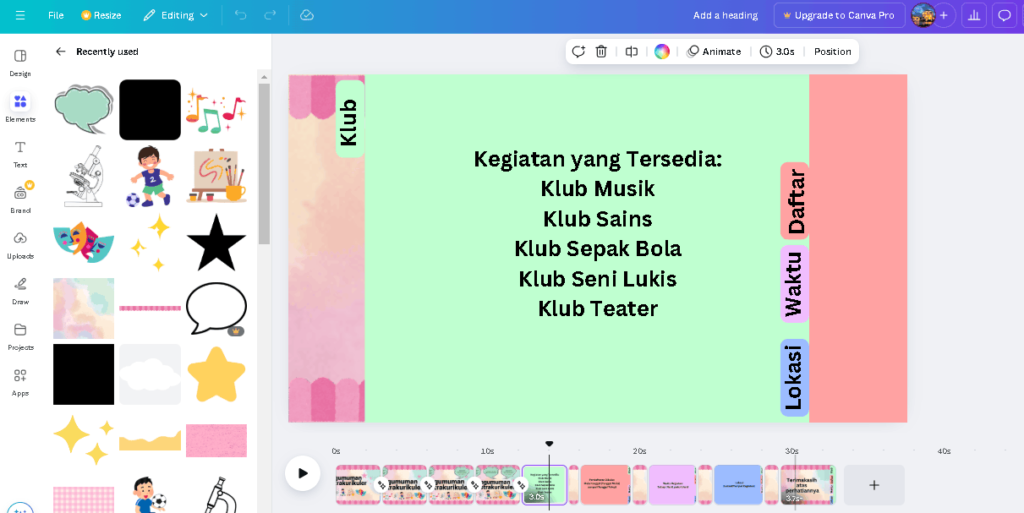The width and height of the screenshot is (1024, 513).
Task: Select the boy with soccer ball element
Action: tap(150, 176)
